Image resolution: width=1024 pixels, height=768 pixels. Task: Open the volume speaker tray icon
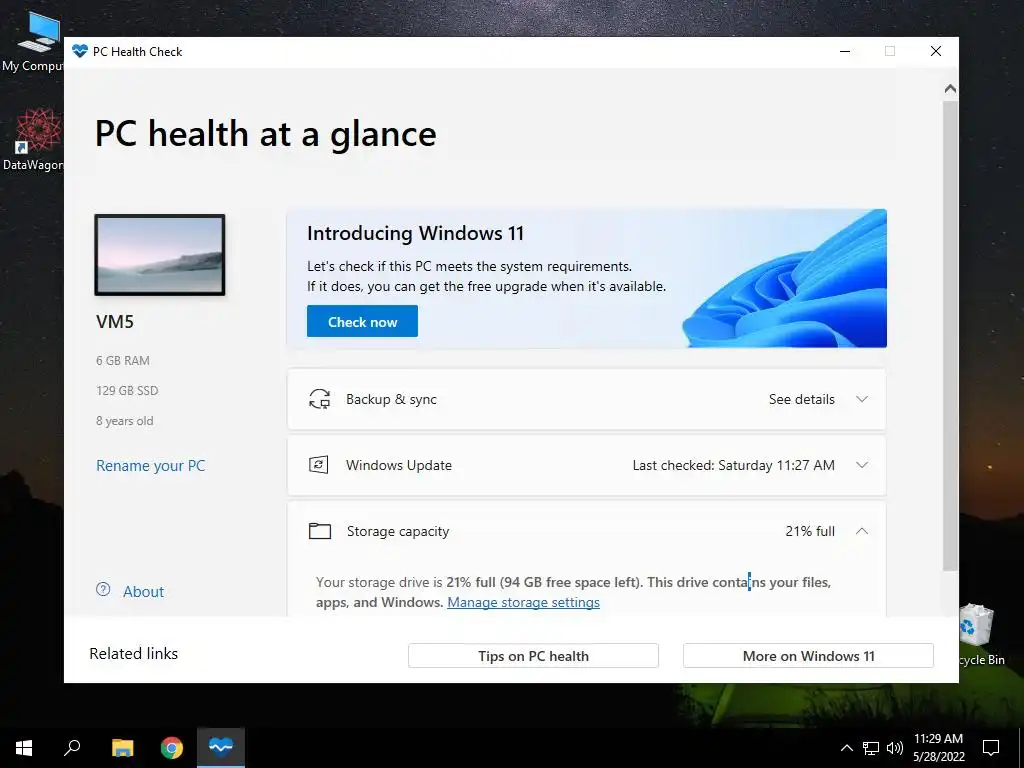(895, 748)
